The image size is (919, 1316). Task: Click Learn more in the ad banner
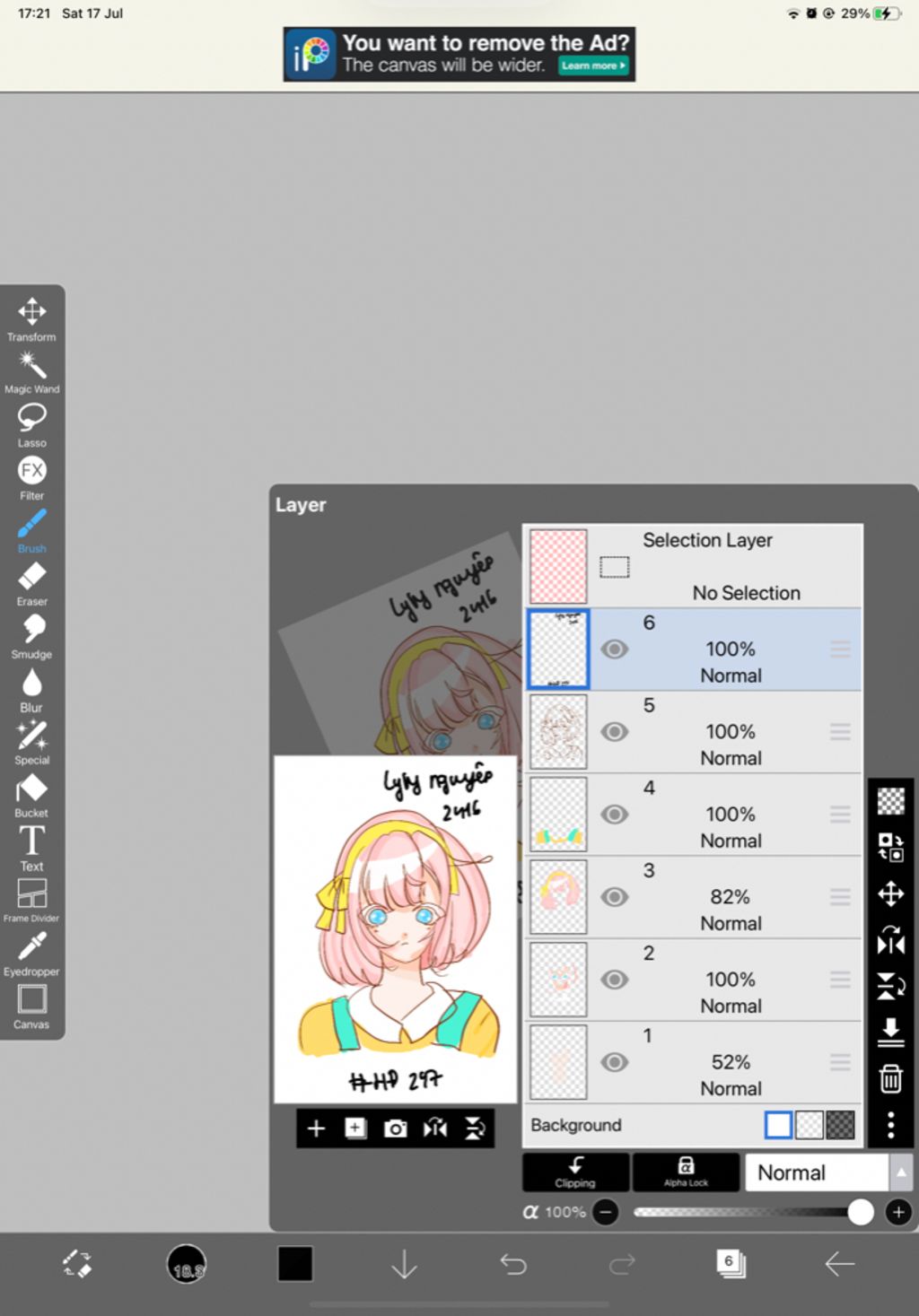(x=593, y=65)
